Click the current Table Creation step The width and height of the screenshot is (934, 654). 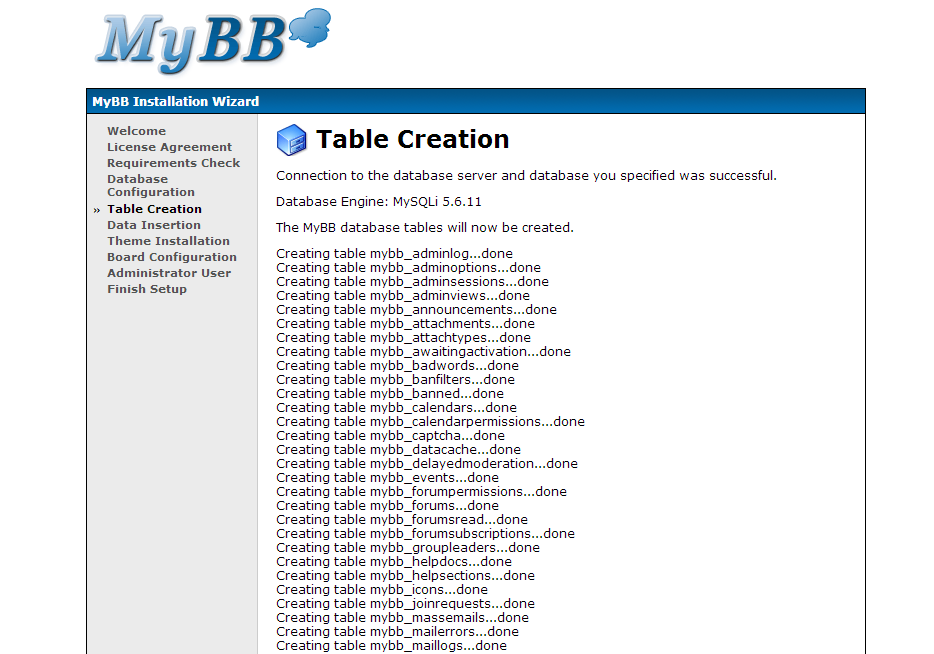154,209
